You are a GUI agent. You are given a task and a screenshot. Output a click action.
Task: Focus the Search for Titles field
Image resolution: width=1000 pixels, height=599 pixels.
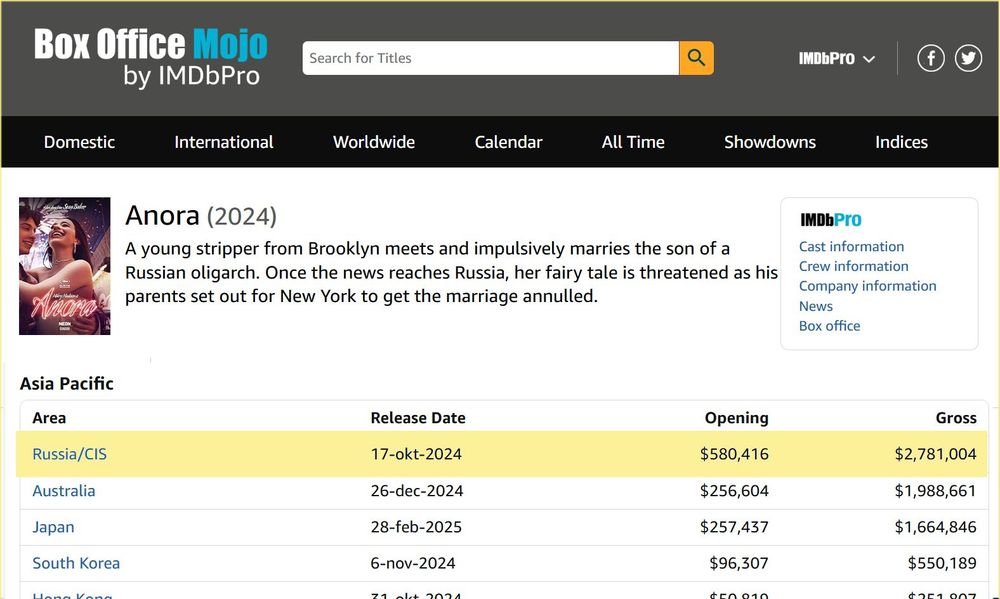pyautogui.click(x=490, y=58)
